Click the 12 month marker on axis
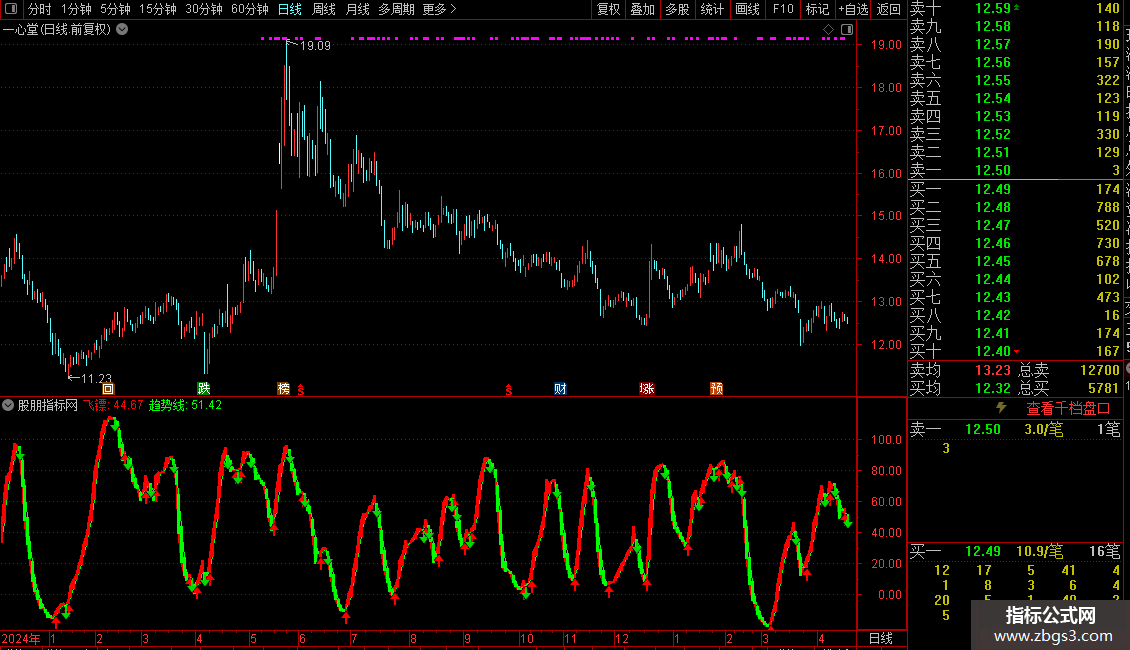 pos(622,638)
